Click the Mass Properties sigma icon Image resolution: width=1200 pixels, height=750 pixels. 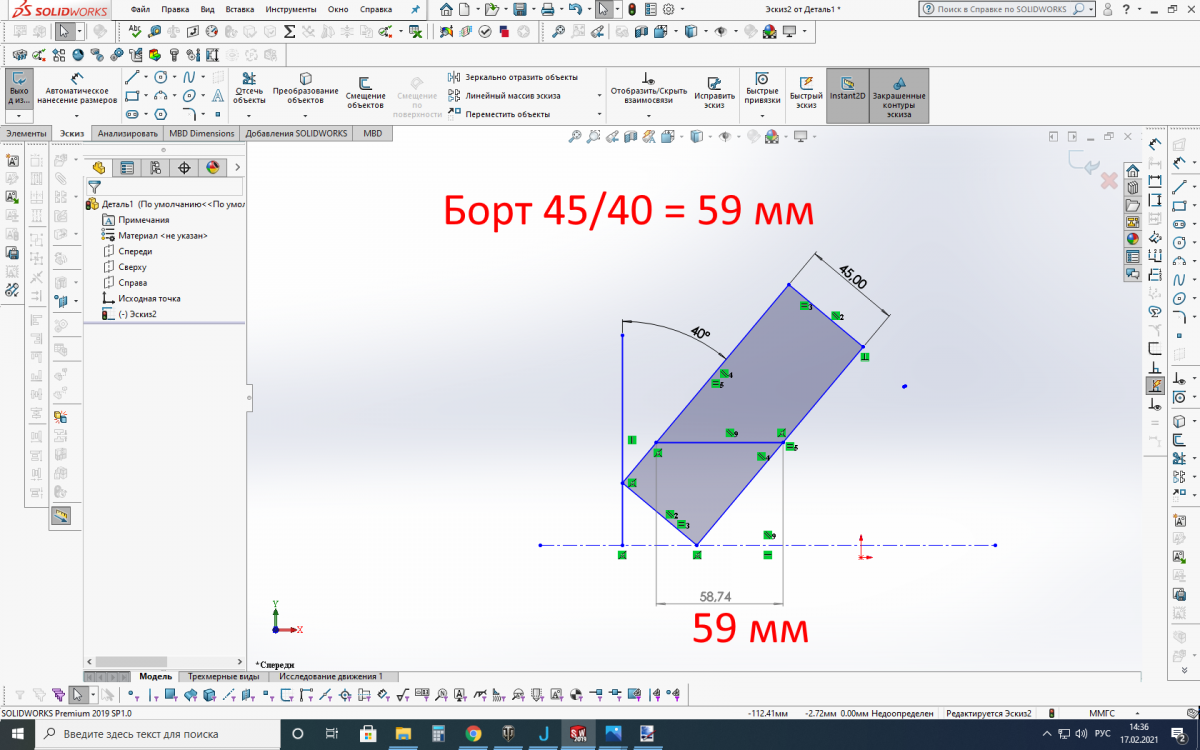(x=289, y=31)
